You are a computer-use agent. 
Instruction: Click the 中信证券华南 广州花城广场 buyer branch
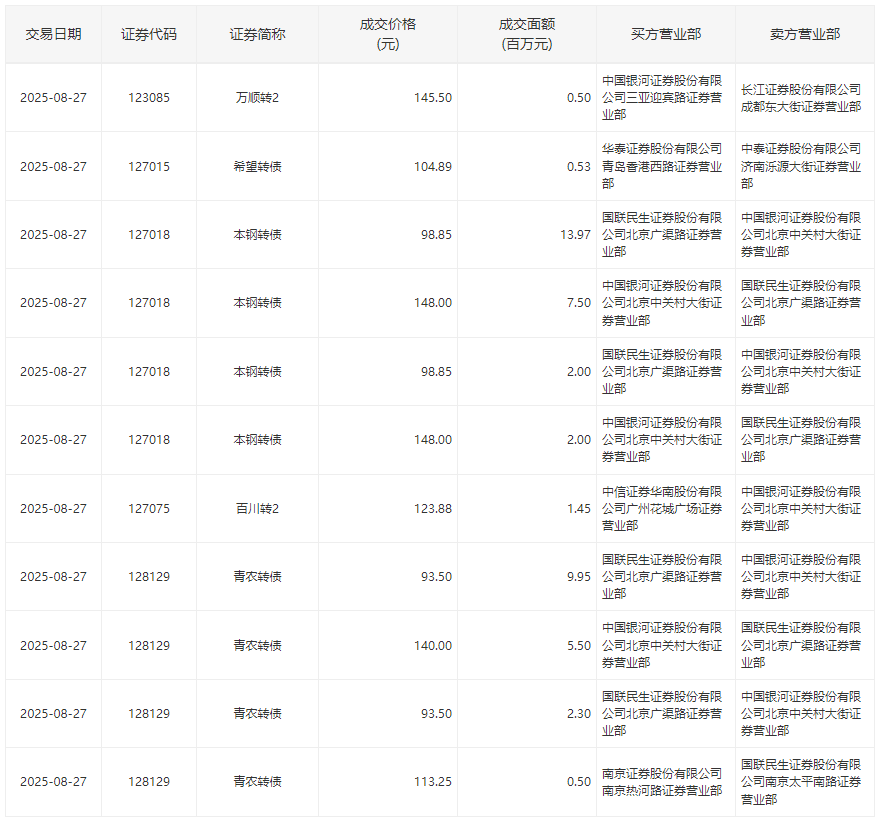tap(662, 508)
